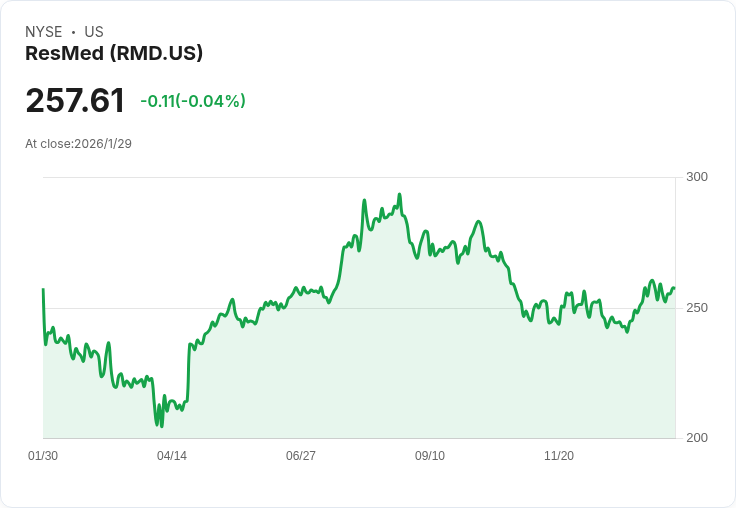Click the 250 y-axis label
This screenshot has width=736, height=508.
697,308
